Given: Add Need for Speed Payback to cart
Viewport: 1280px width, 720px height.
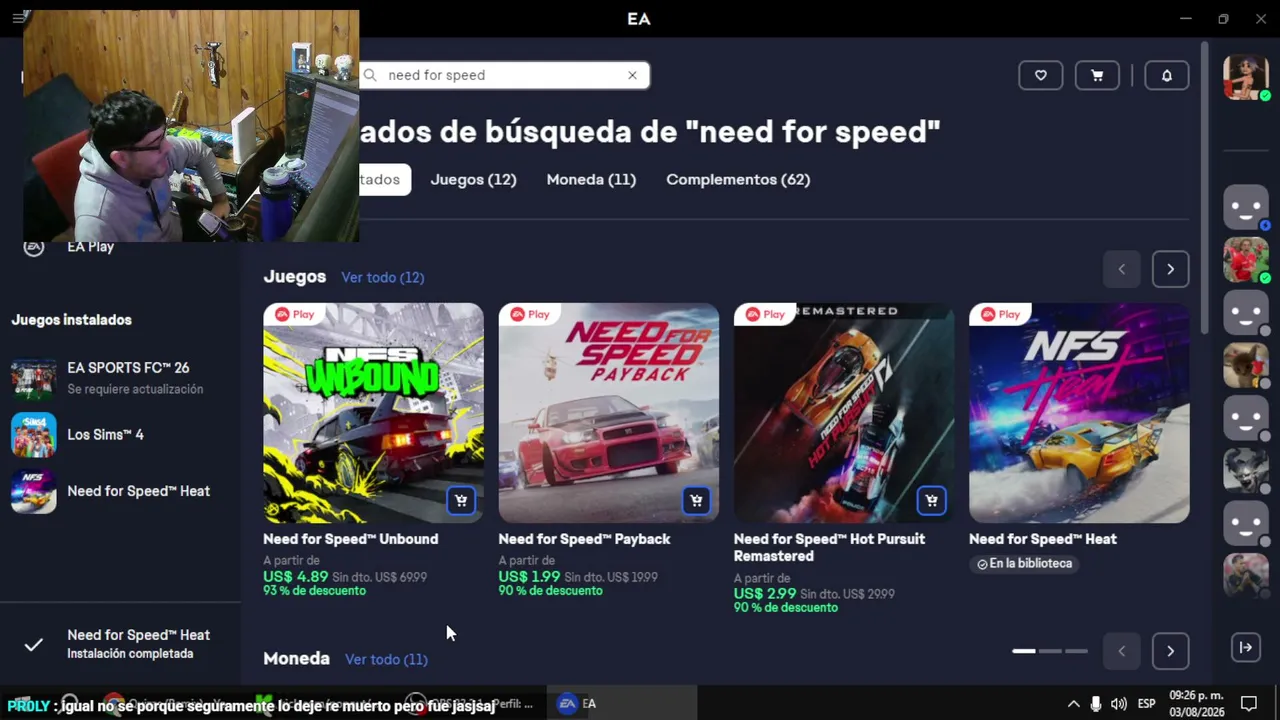Looking at the screenshot, I should coord(696,500).
